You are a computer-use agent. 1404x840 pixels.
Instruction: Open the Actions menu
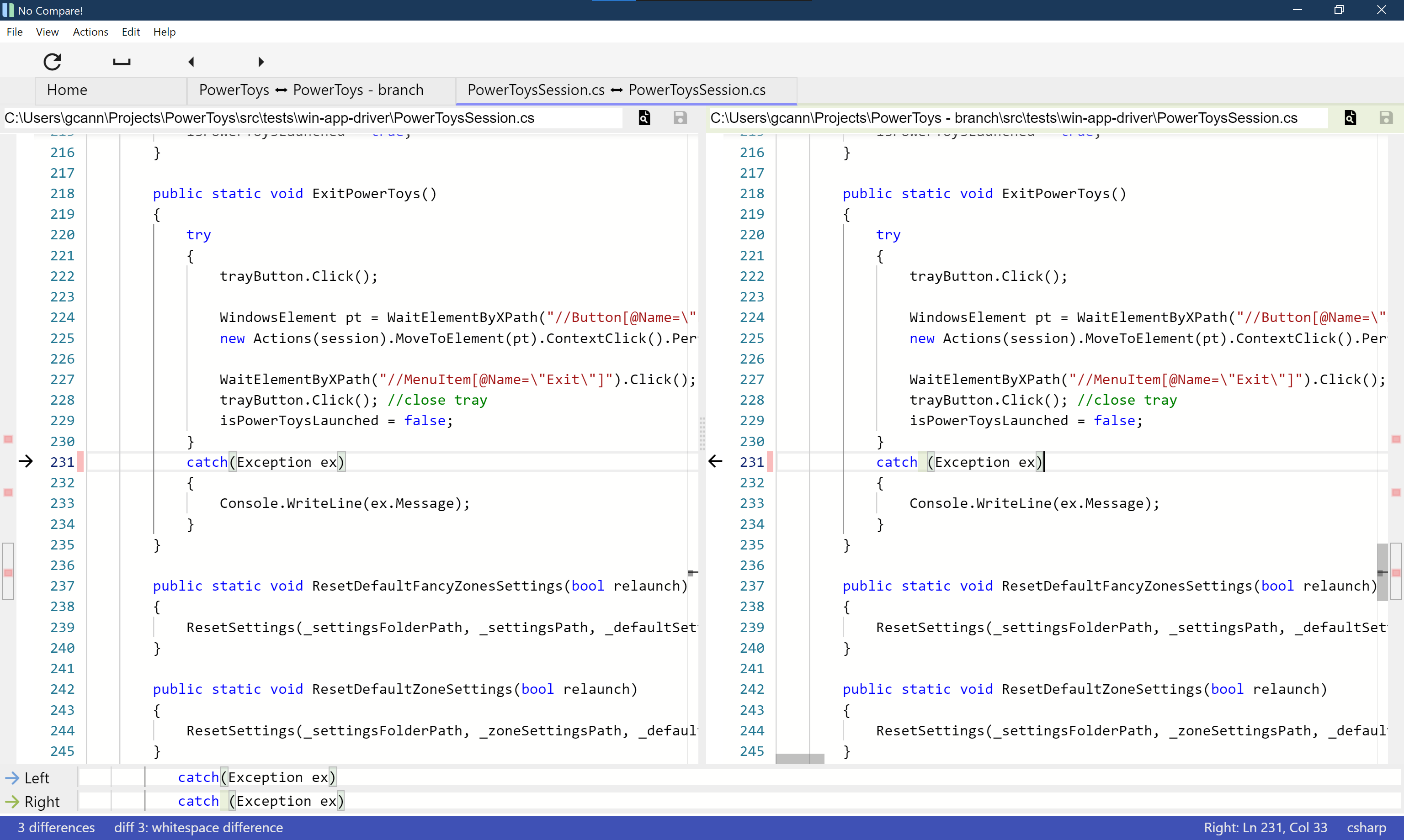pyautogui.click(x=90, y=32)
